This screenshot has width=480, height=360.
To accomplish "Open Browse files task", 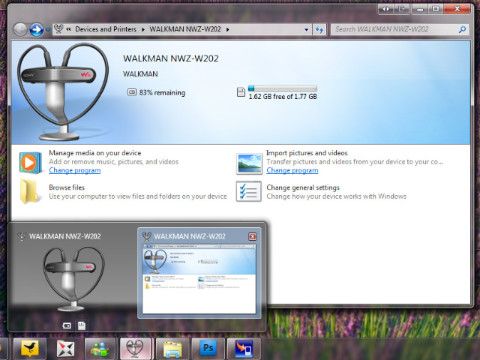I will (x=66, y=187).
